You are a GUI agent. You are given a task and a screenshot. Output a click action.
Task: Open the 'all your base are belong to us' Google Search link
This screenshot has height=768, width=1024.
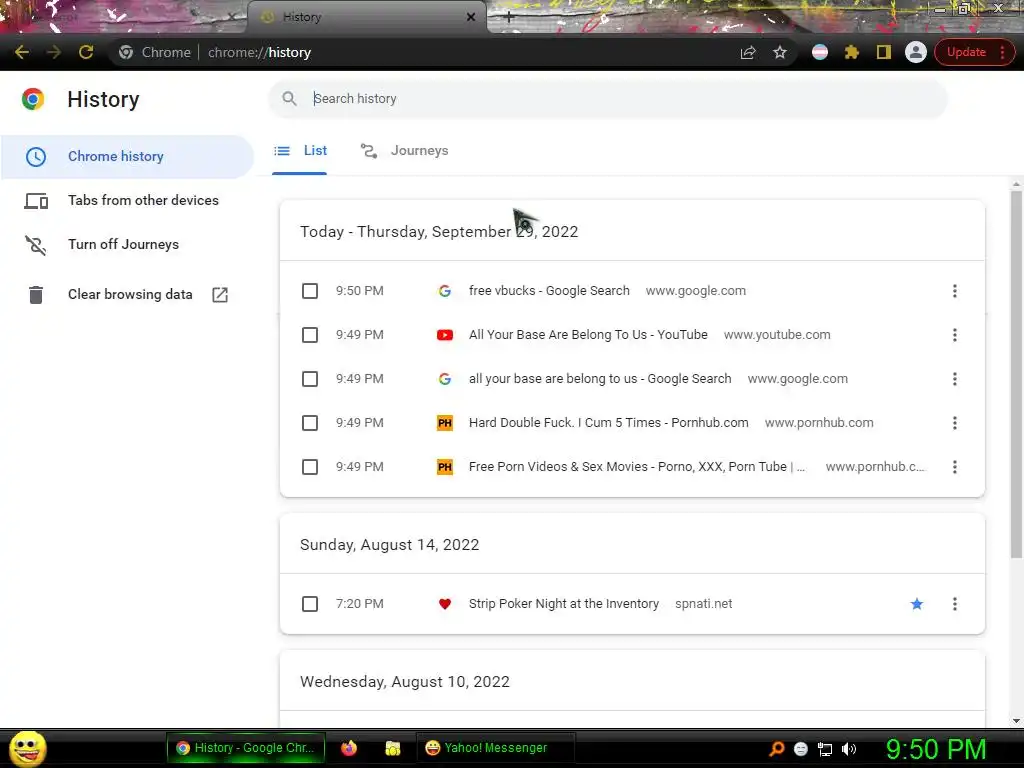[600, 379]
